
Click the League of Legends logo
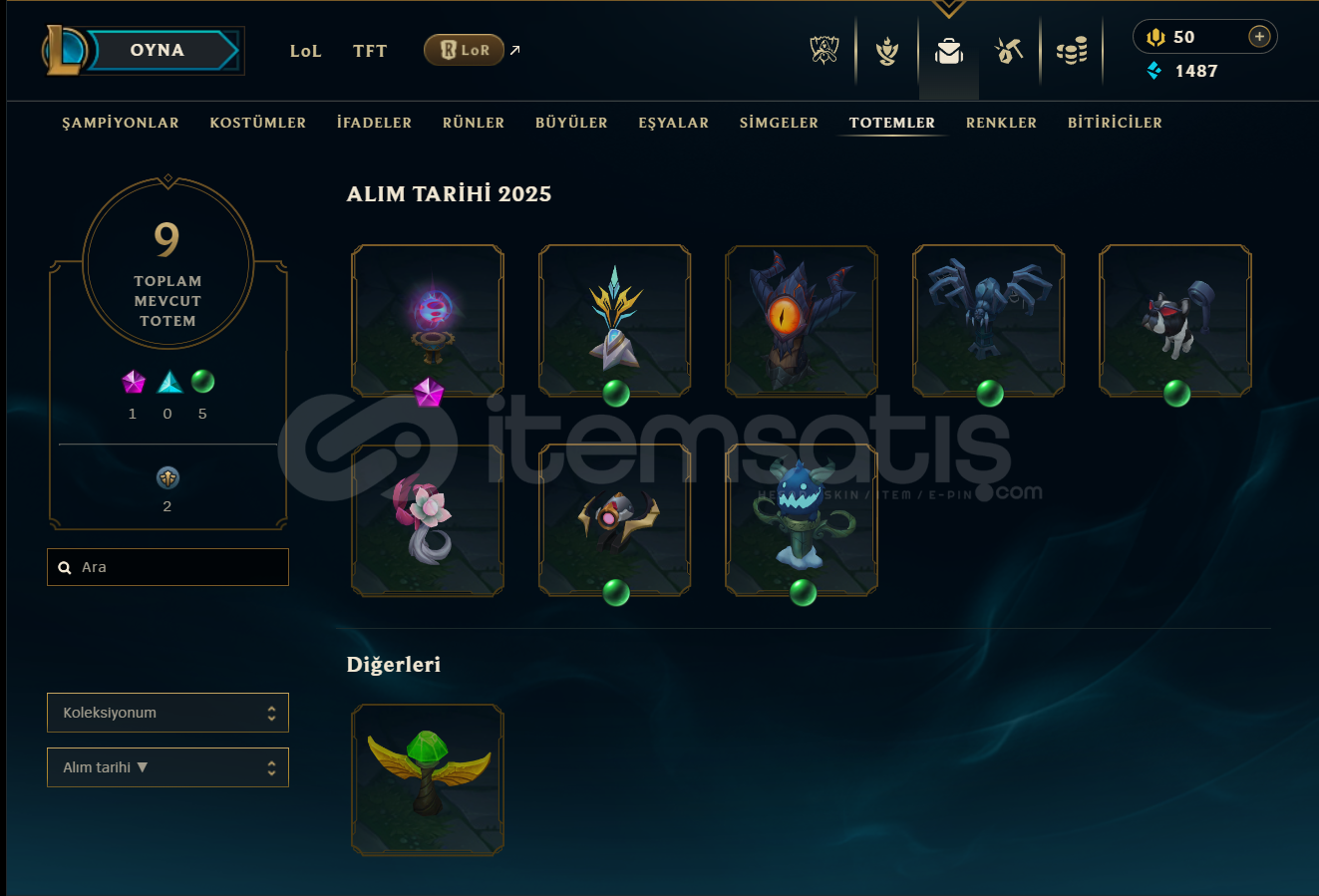coord(64,50)
